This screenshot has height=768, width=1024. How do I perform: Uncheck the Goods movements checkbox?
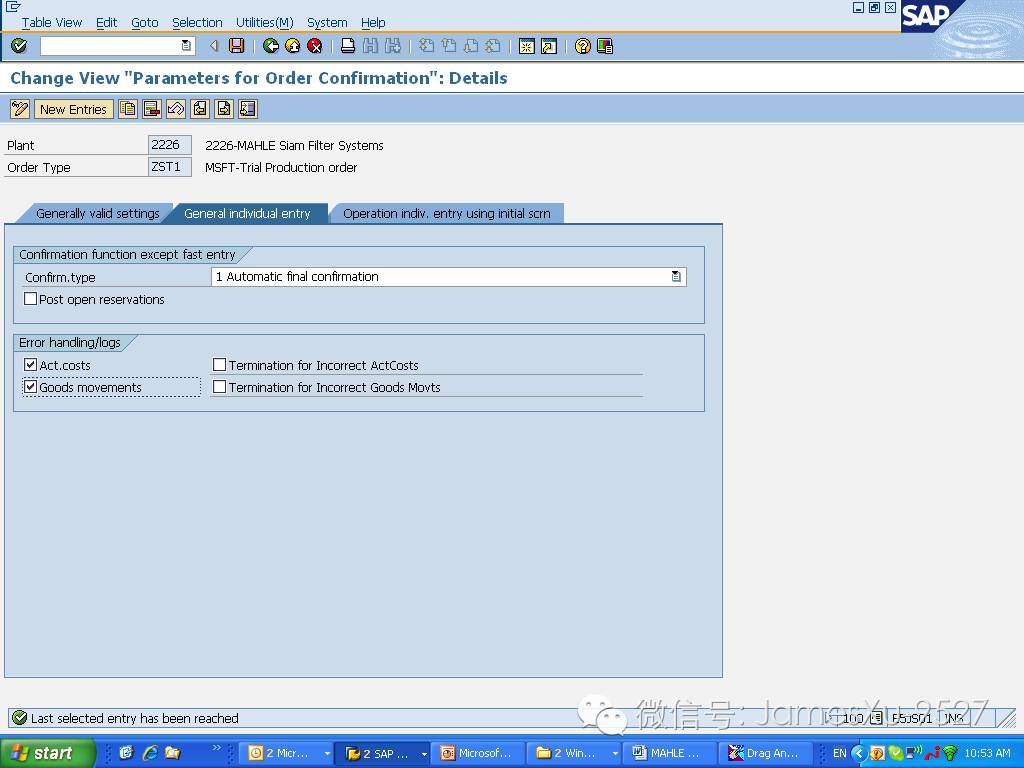pyautogui.click(x=30, y=387)
